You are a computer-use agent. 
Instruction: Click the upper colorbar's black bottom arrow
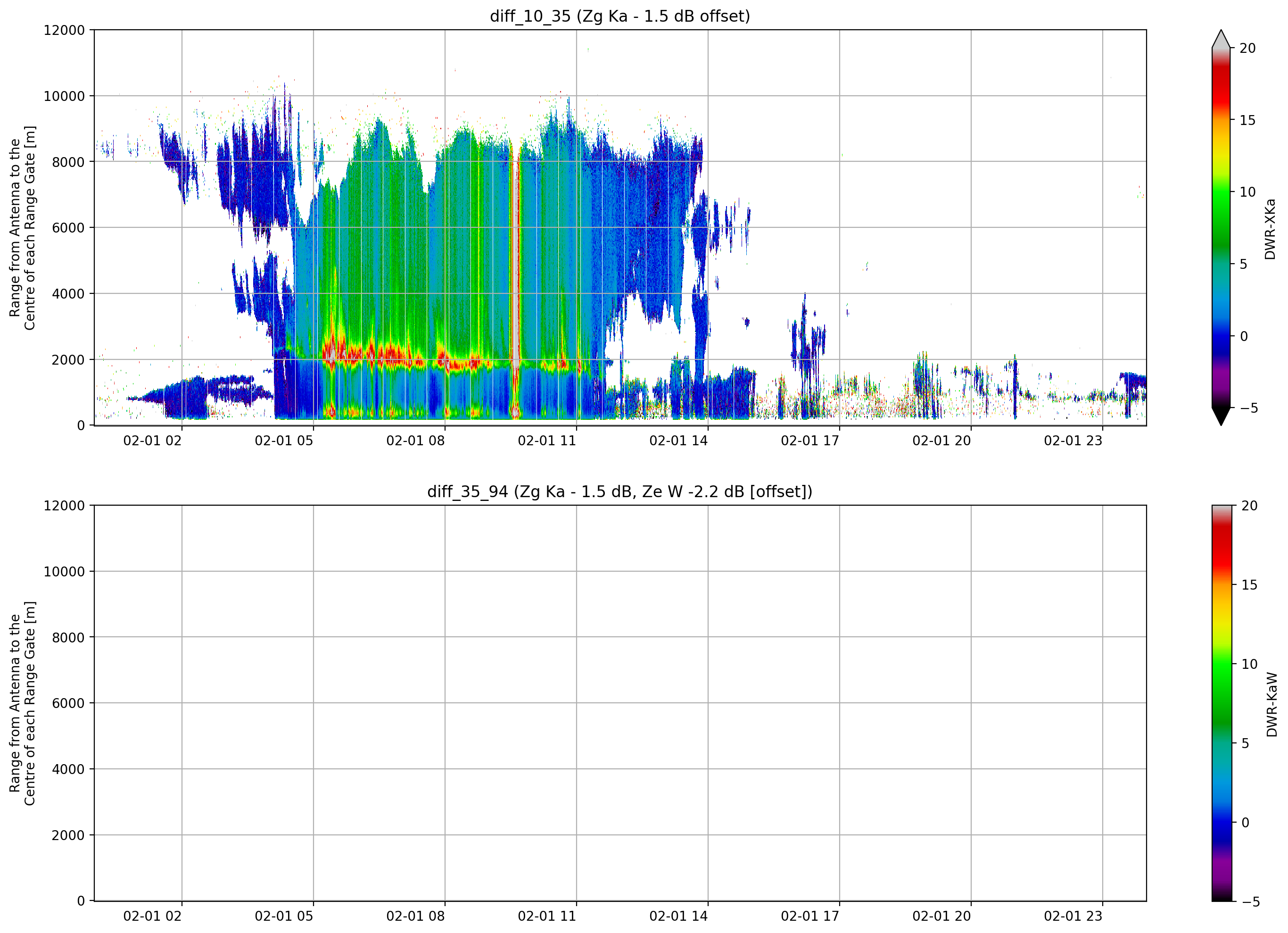click(x=1221, y=416)
